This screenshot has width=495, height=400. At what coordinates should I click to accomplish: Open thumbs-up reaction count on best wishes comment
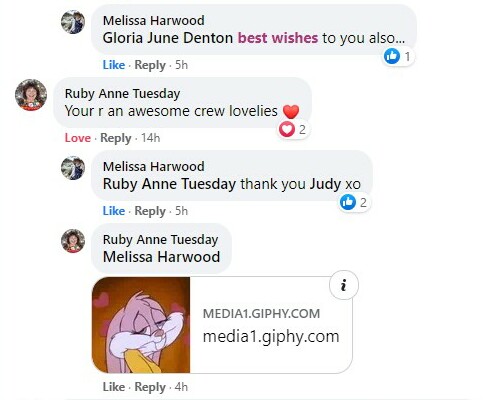(398, 56)
